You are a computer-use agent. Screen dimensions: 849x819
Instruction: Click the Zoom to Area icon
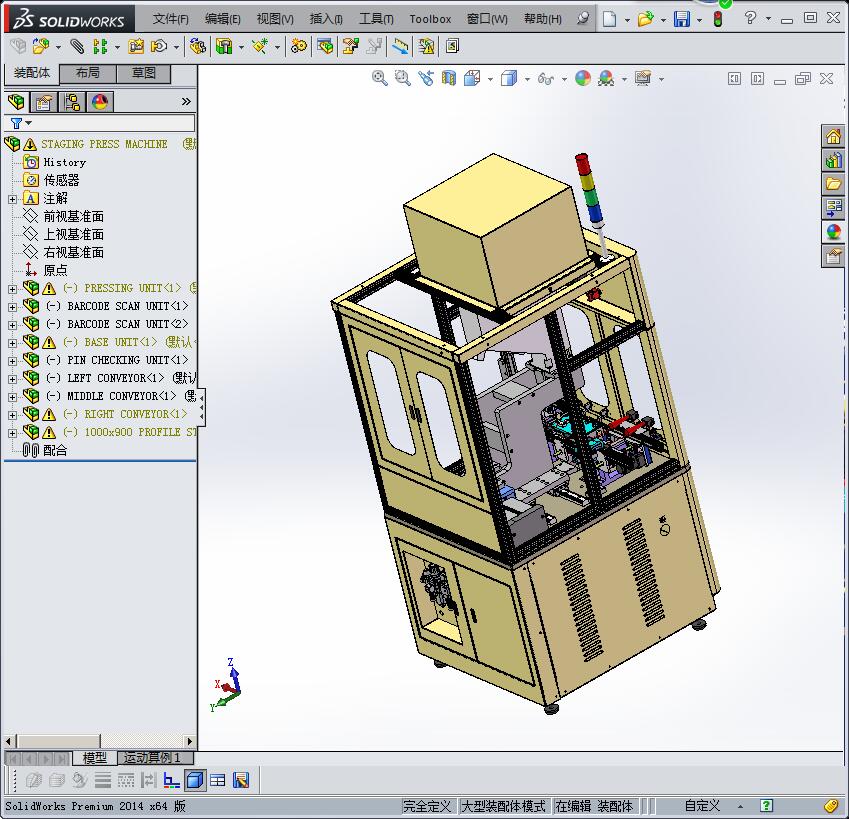pyautogui.click(x=402, y=78)
